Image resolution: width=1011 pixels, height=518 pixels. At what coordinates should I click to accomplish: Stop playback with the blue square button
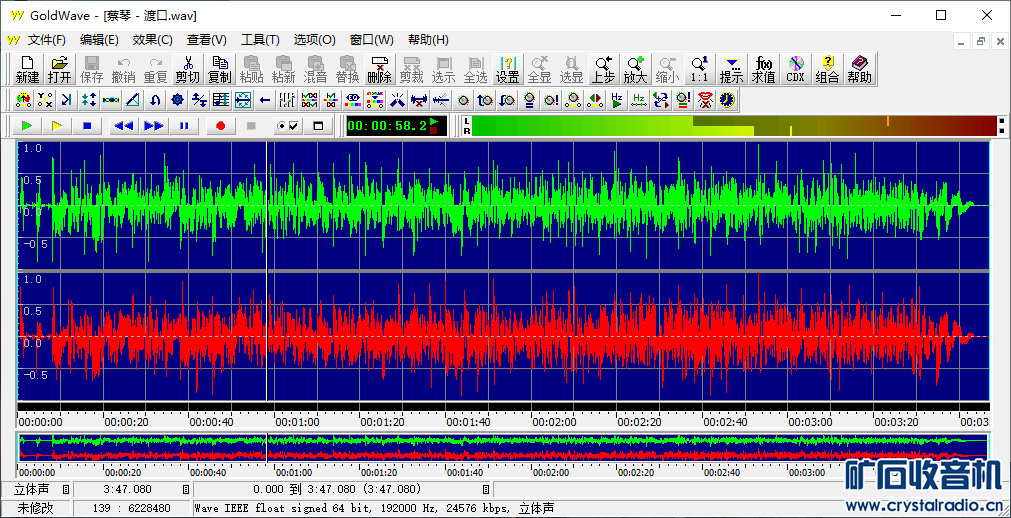click(x=88, y=126)
